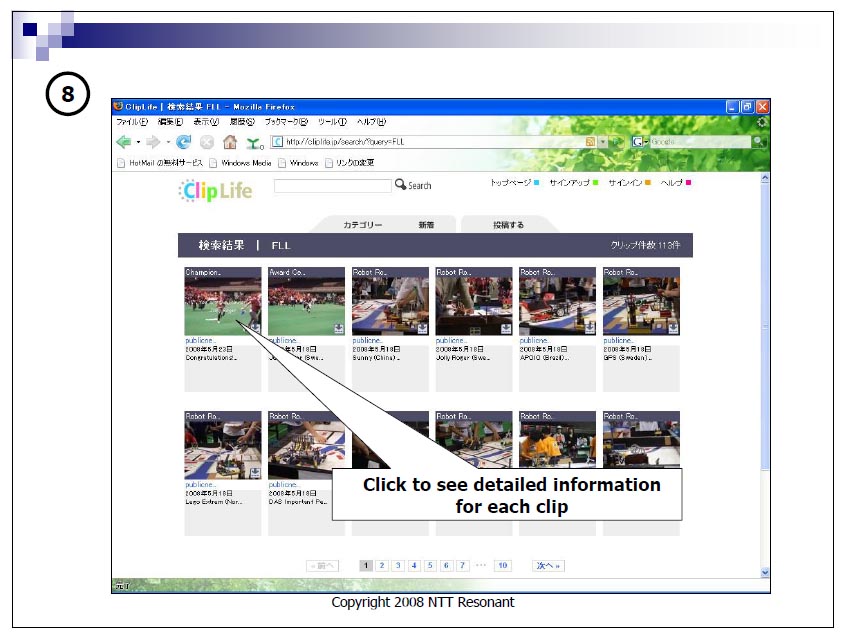The image size is (845, 639).
Task: Expand the Forward button history dropdown
Action: 168,142
